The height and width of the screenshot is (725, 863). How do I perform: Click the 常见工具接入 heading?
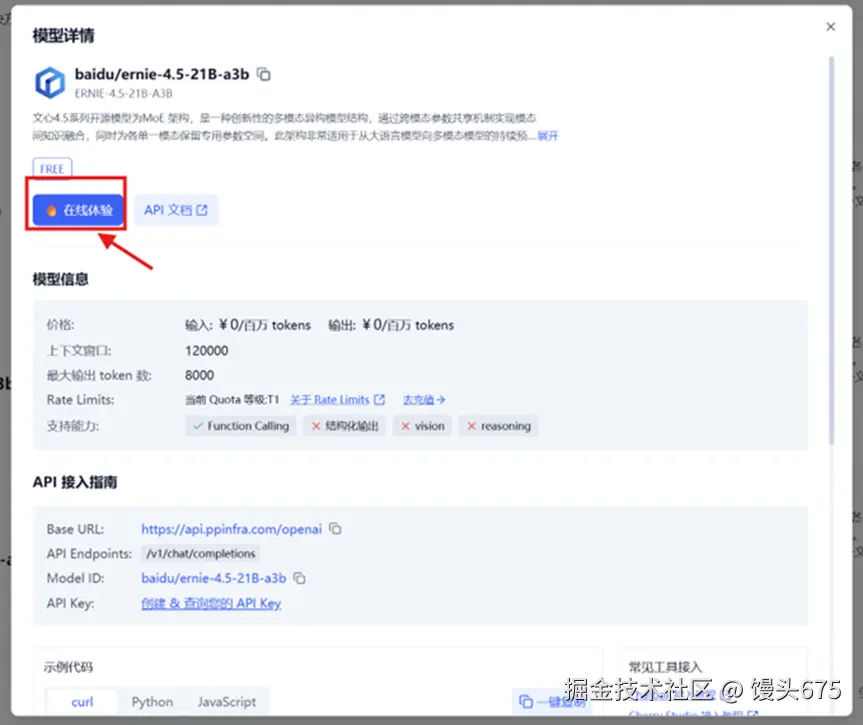(665, 667)
